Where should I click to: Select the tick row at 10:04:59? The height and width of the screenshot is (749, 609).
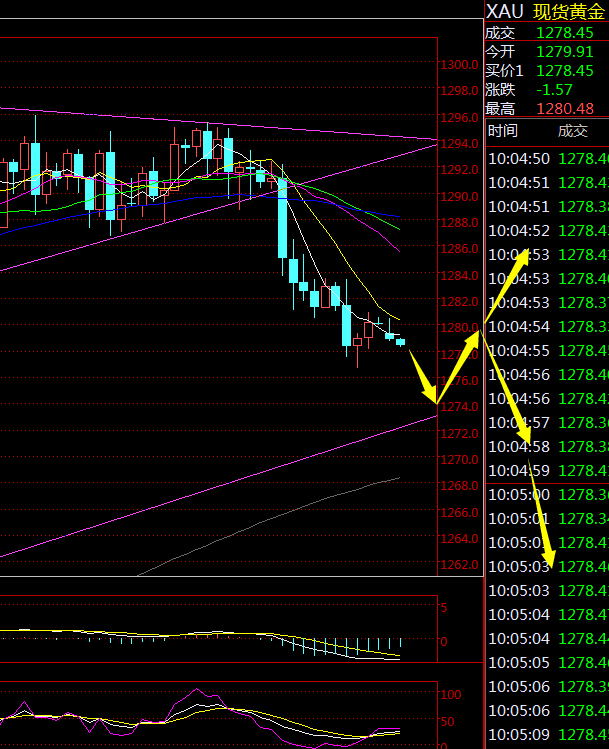[x=547, y=471]
